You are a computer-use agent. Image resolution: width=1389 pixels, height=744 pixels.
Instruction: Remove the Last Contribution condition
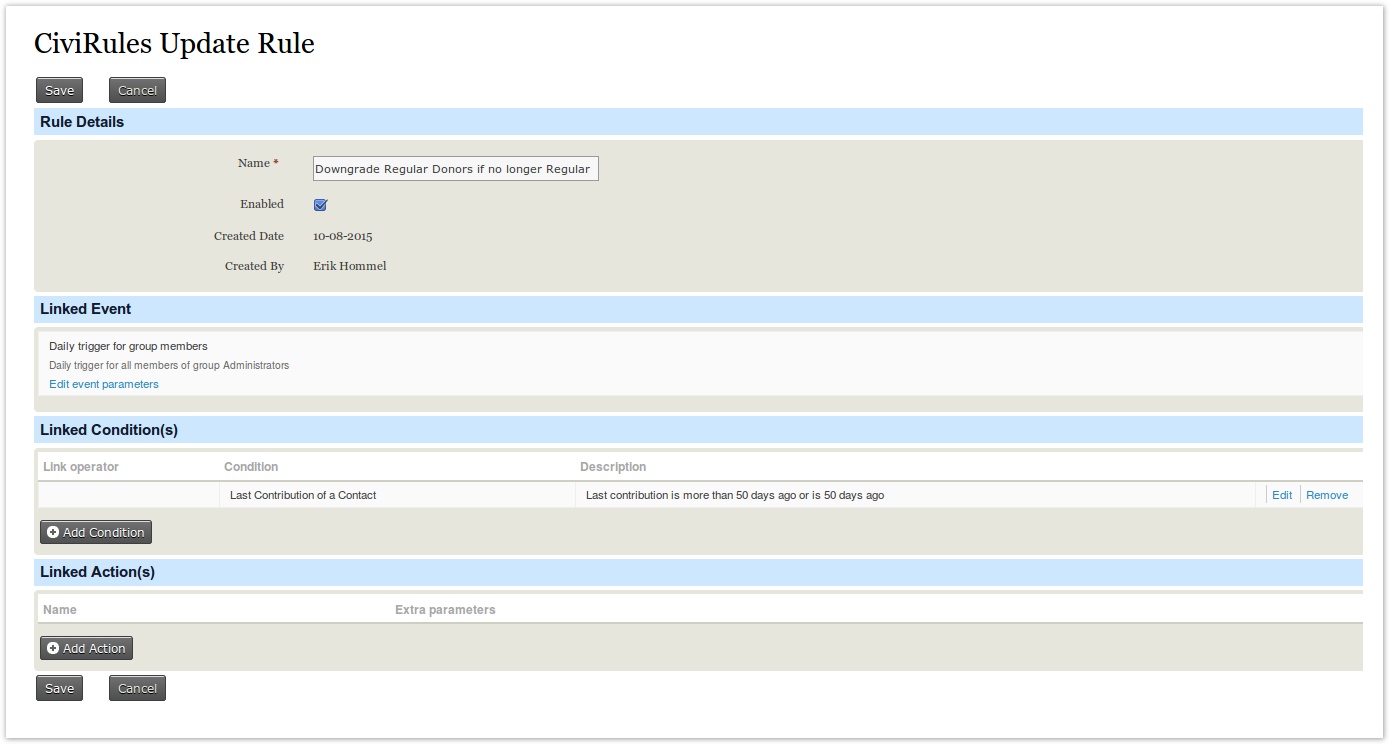point(1326,495)
